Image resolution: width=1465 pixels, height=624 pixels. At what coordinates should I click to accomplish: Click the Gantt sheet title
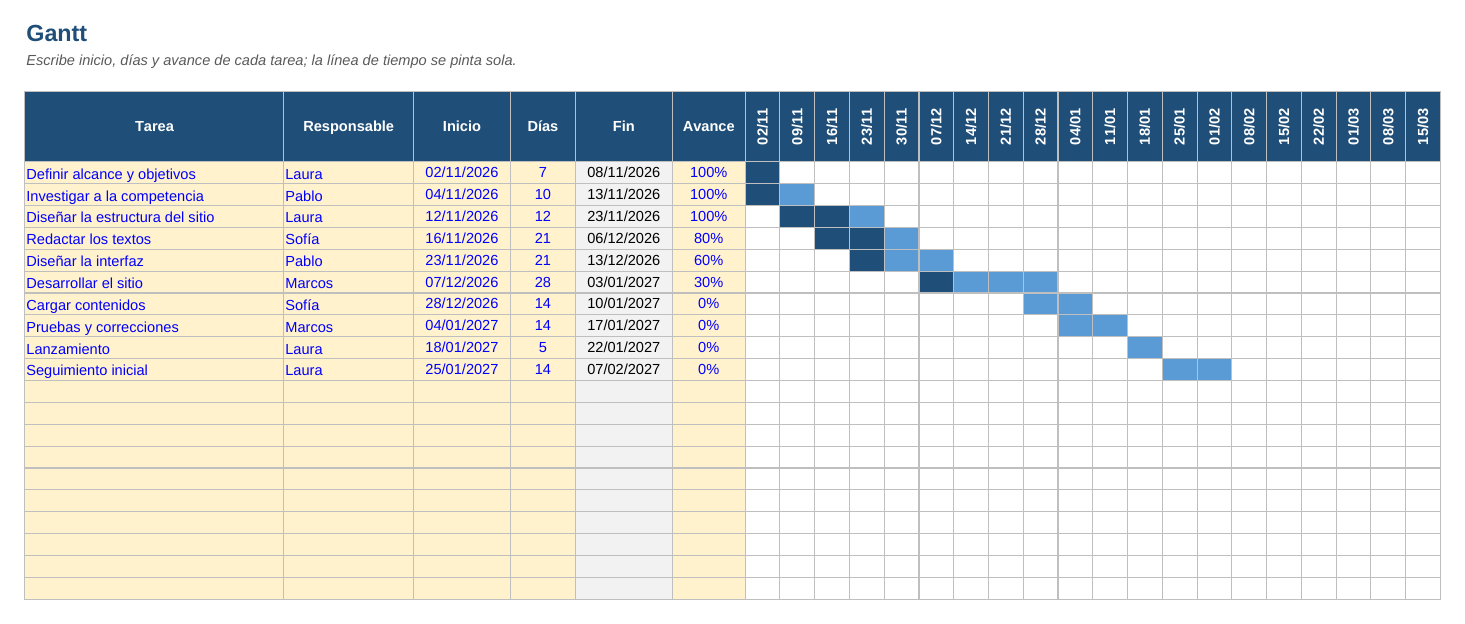[x=57, y=33]
